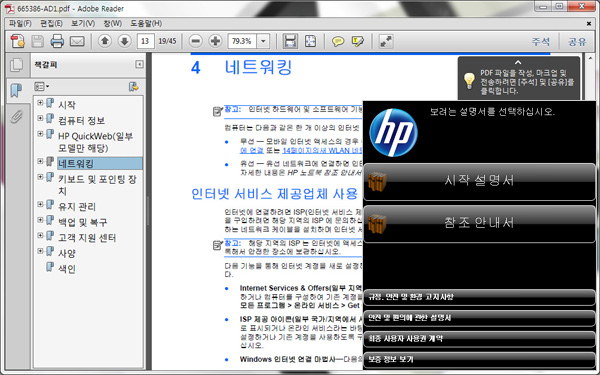This screenshot has height=375, width=600.
Task: Collapse the 책갈피 panel with small button
Action: [139, 64]
